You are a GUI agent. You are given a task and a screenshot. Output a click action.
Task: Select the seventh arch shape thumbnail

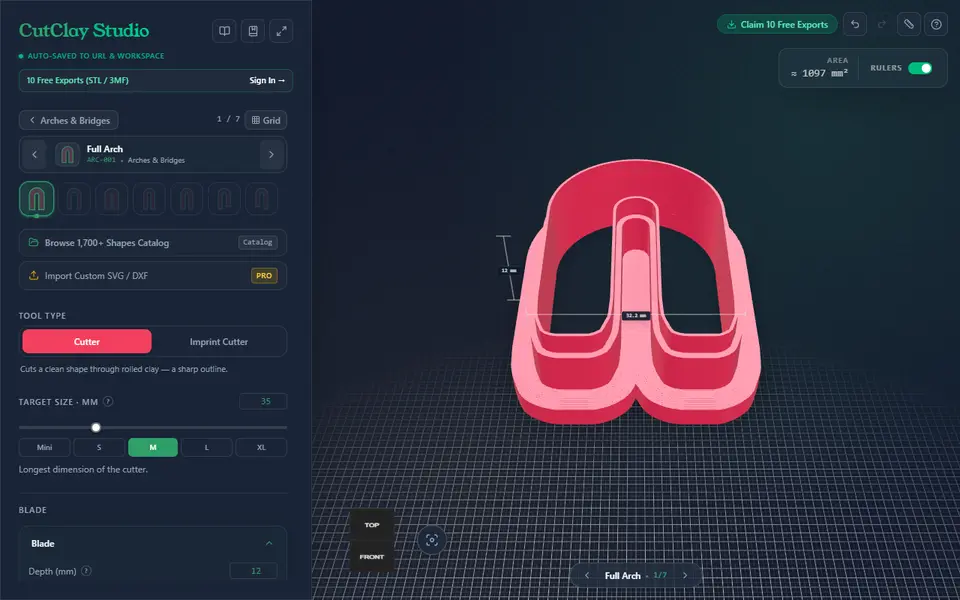[x=261, y=199]
